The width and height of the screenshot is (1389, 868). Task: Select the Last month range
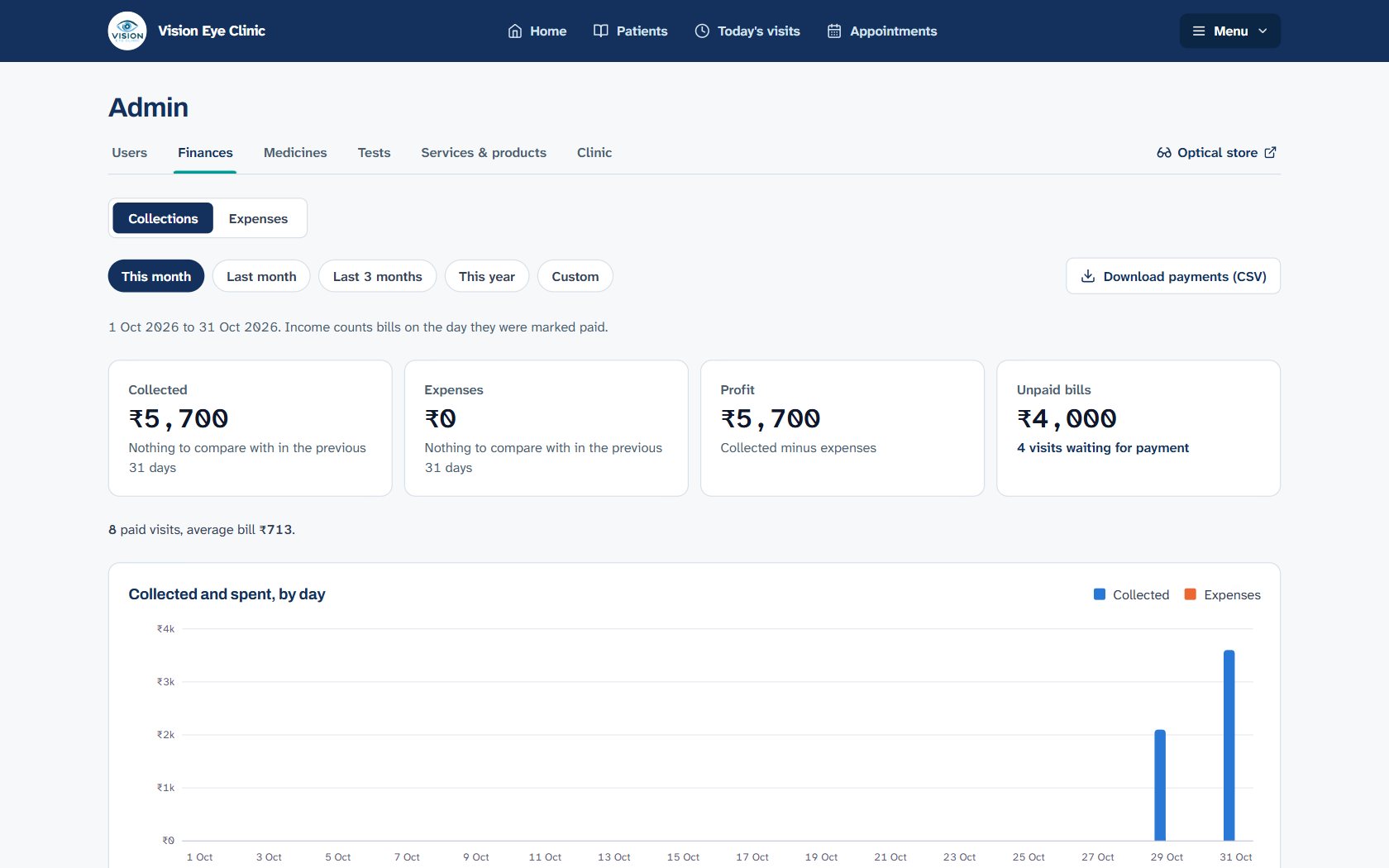(261, 276)
